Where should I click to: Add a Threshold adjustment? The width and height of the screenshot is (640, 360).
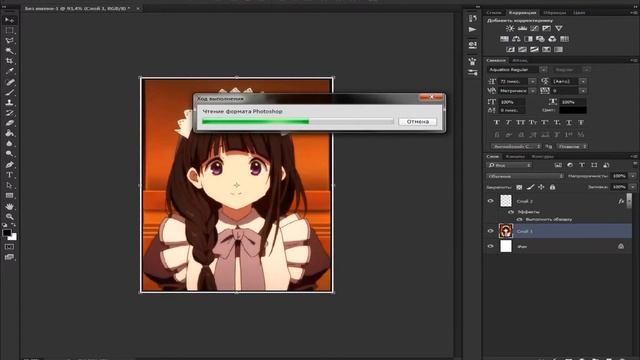pyautogui.click(x=534, y=49)
